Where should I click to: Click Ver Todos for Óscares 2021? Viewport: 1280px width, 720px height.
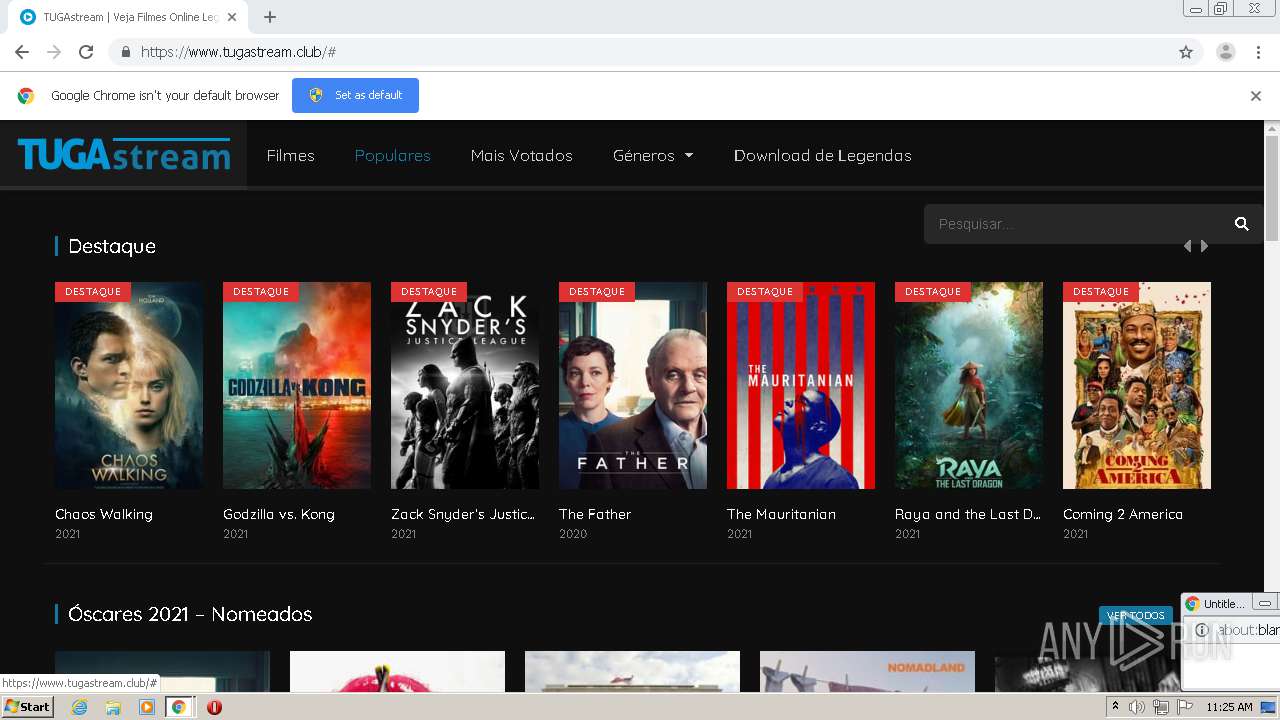(x=1135, y=615)
